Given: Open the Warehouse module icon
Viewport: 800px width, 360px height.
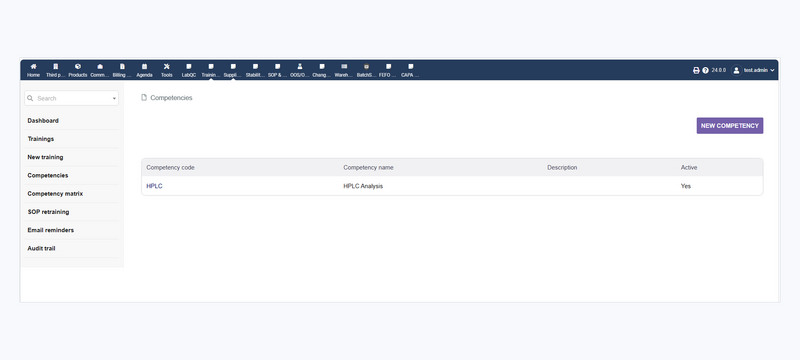Looking at the screenshot, I should (344, 66).
